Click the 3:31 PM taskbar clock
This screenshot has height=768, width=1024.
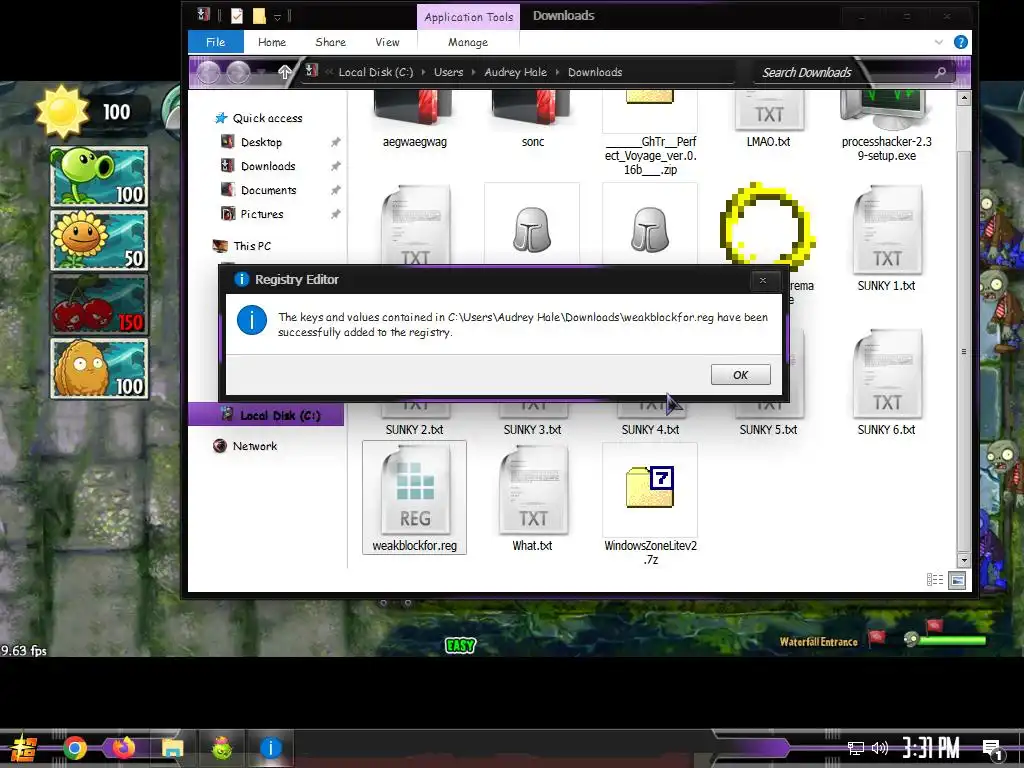coord(931,748)
